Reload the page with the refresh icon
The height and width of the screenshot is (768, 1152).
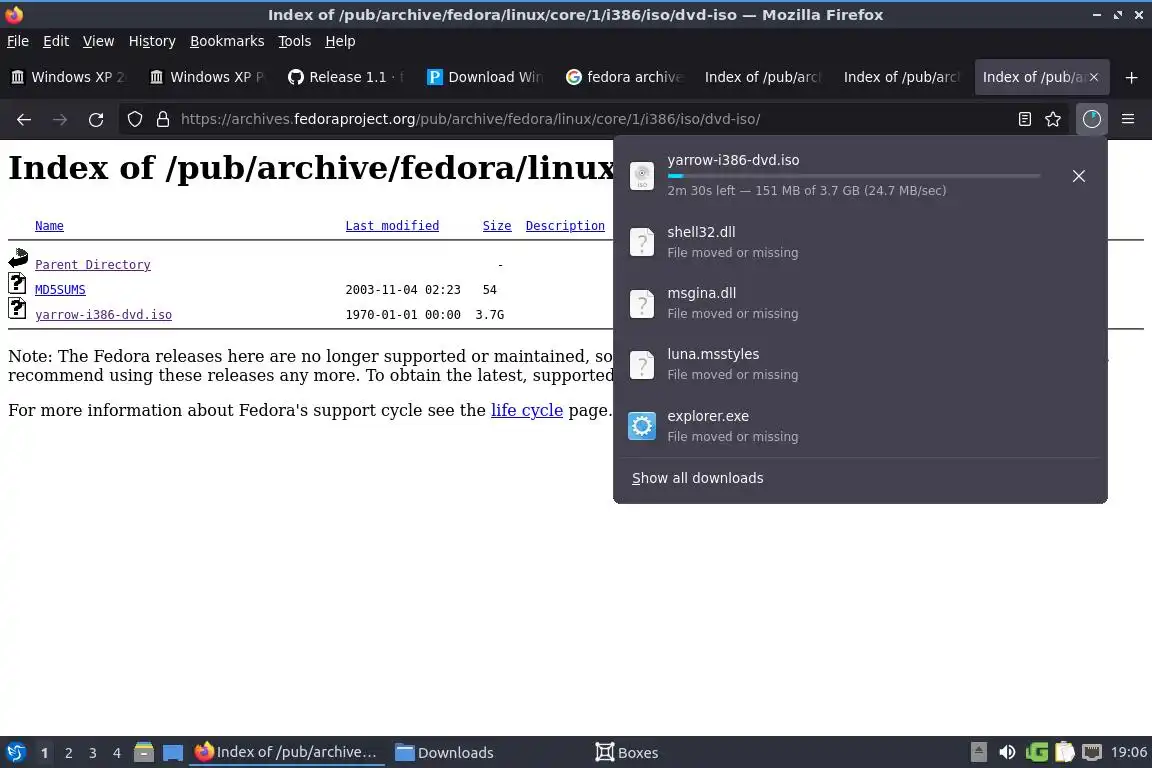point(96,119)
